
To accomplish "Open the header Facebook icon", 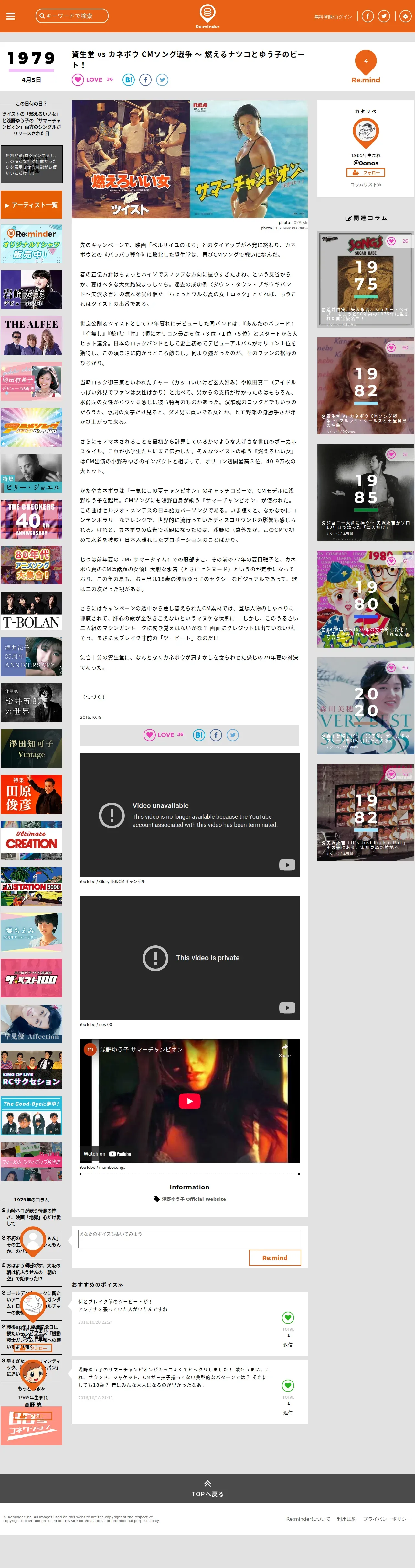I will point(367,16).
